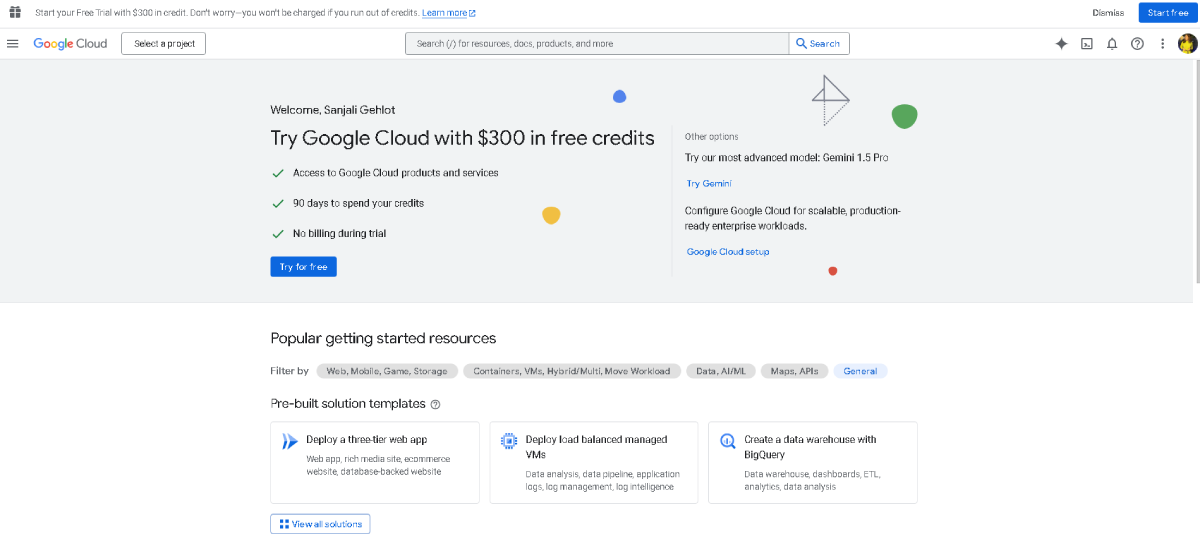The width and height of the screenshot is (1200, 548).
Task: Activate the Cloud Shell terminal icon
Action: click(1087, 43)
